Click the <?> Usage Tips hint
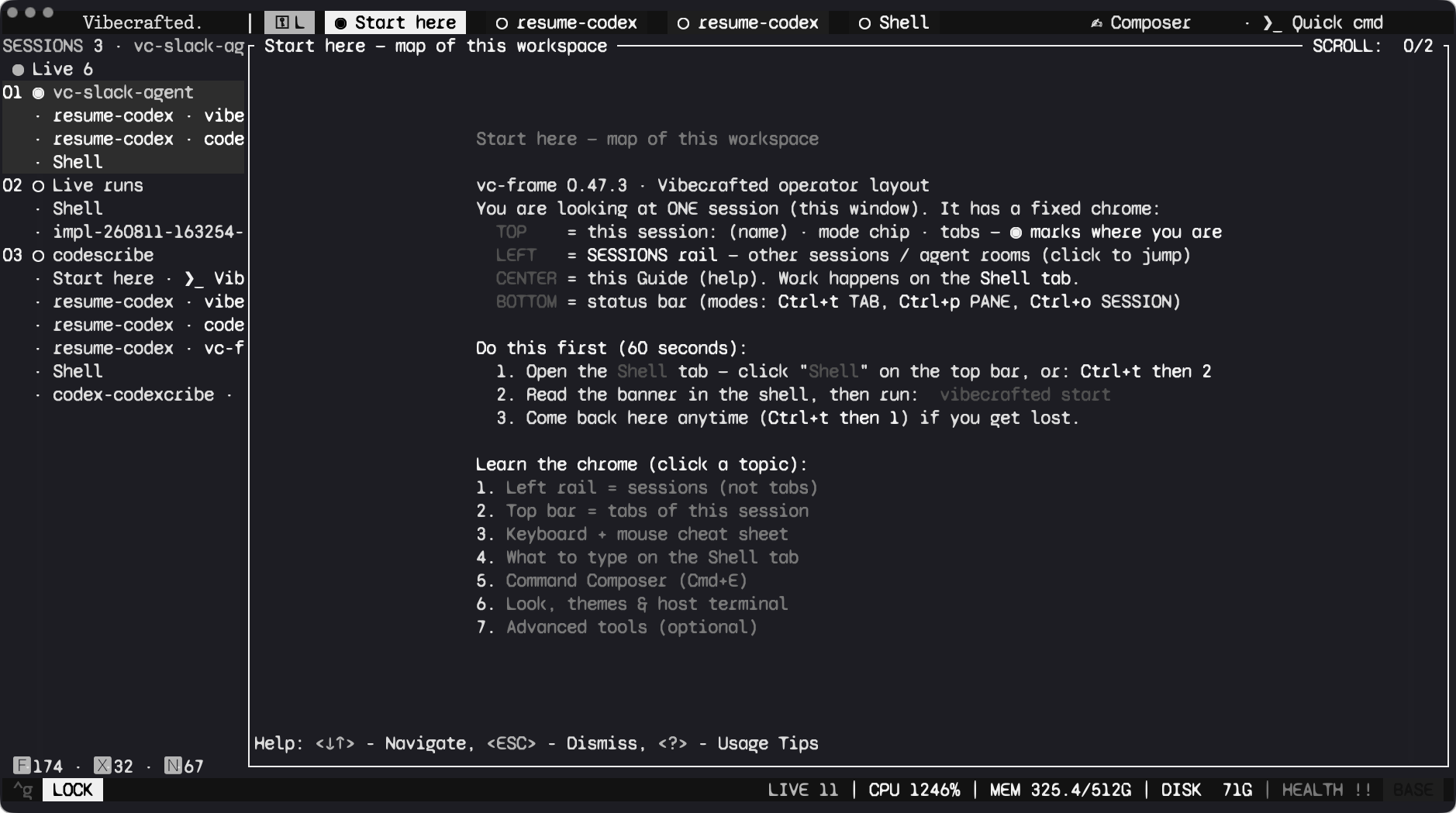This screenshot has width=1456, height=813. pyautogui.click(x=737, y=743)
